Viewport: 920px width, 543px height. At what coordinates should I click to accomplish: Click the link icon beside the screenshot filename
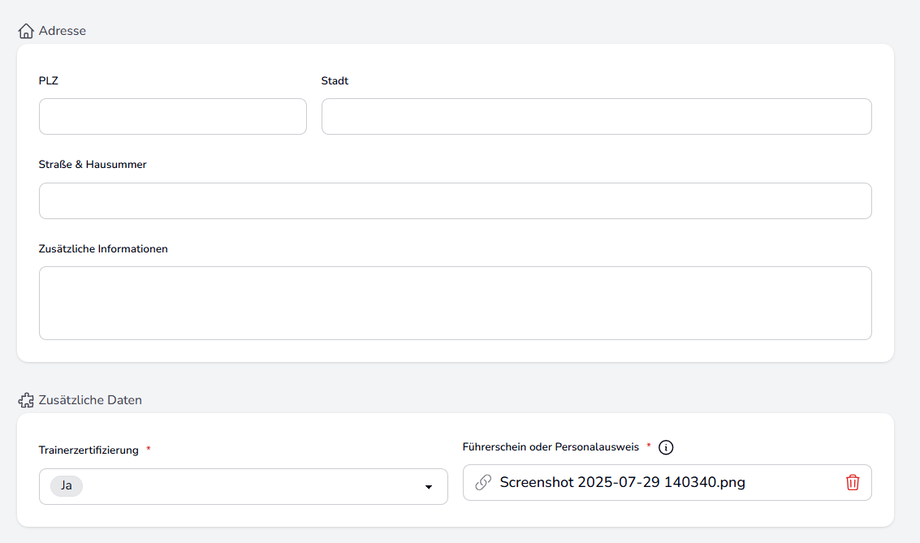[x=483, y=482]
